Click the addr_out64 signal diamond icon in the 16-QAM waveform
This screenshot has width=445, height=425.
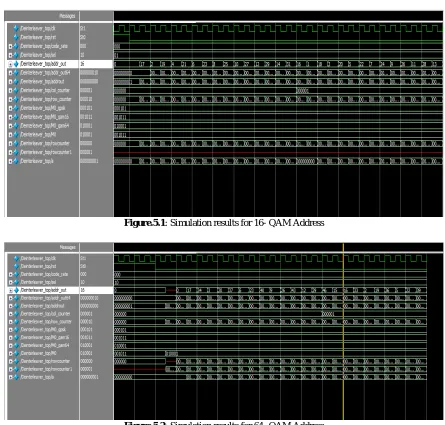(x=16, y=72)
